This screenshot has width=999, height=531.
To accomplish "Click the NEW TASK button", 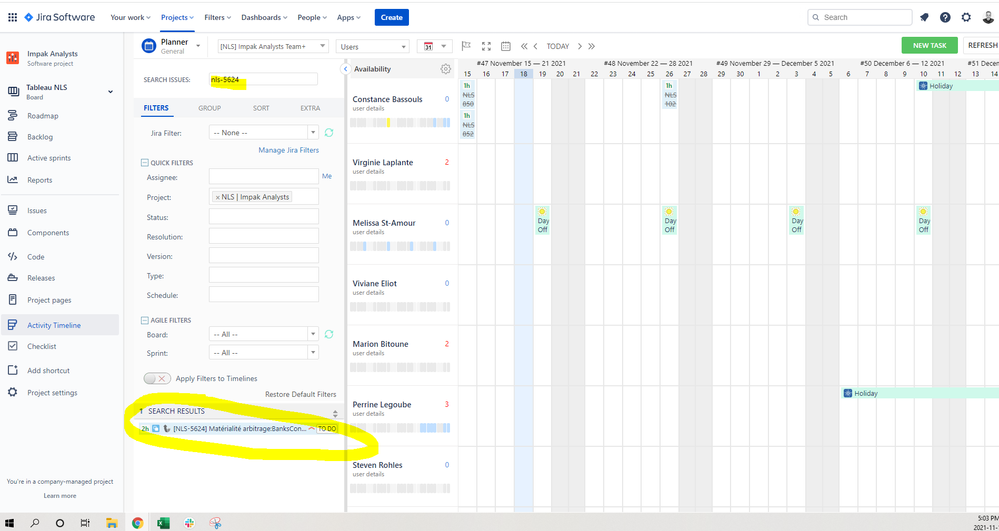I will pyautogui.click(x=930, y=45).
